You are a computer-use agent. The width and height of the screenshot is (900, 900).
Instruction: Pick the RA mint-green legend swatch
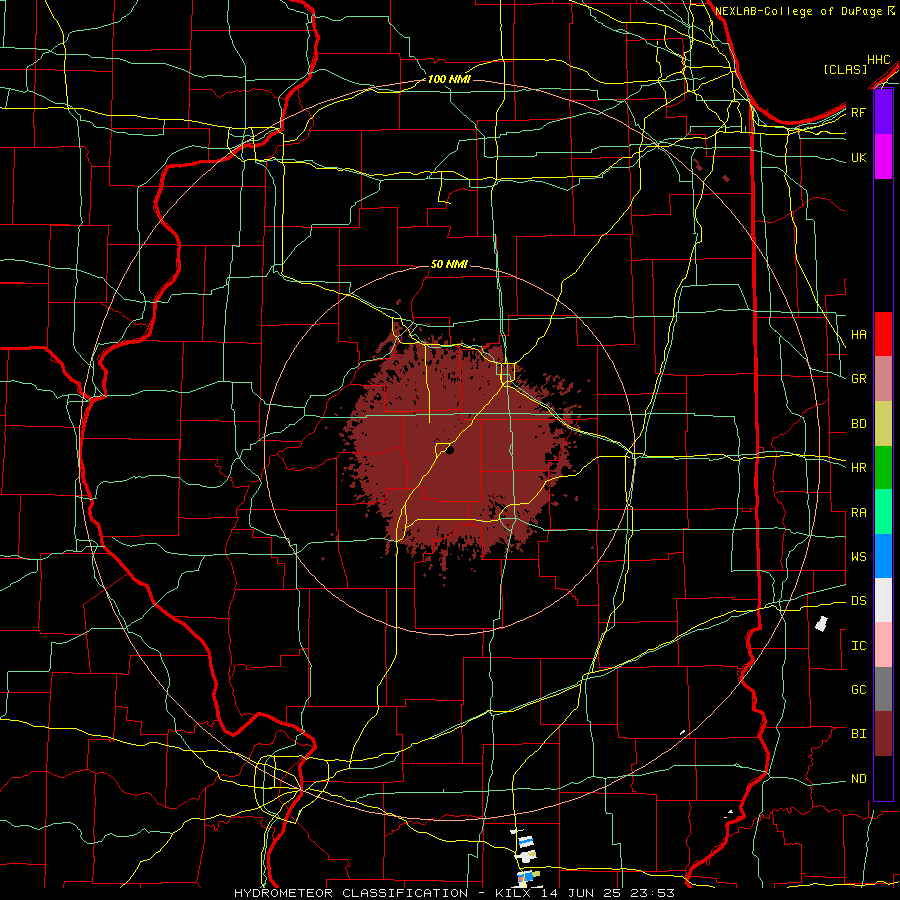883,512
